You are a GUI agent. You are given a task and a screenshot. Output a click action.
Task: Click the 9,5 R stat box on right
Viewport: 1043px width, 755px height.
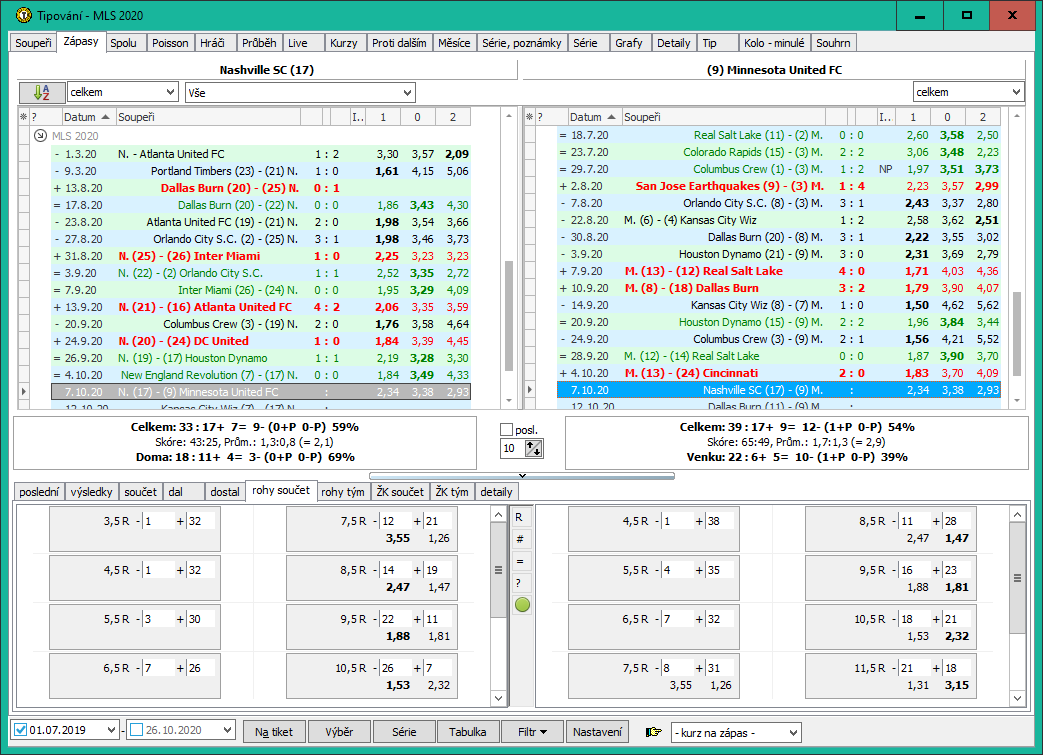[891, 578]
